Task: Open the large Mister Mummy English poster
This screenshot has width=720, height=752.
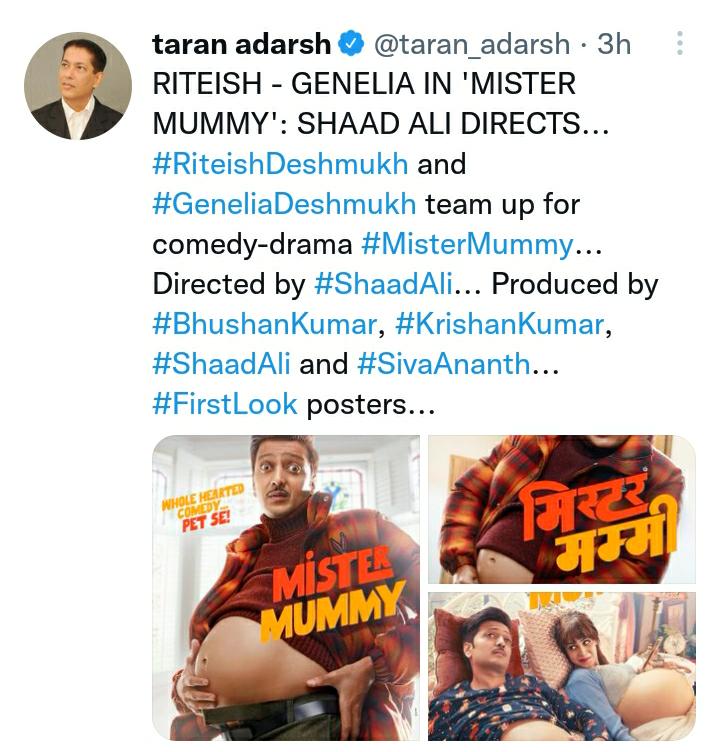Action: click(x=286, y=588)
